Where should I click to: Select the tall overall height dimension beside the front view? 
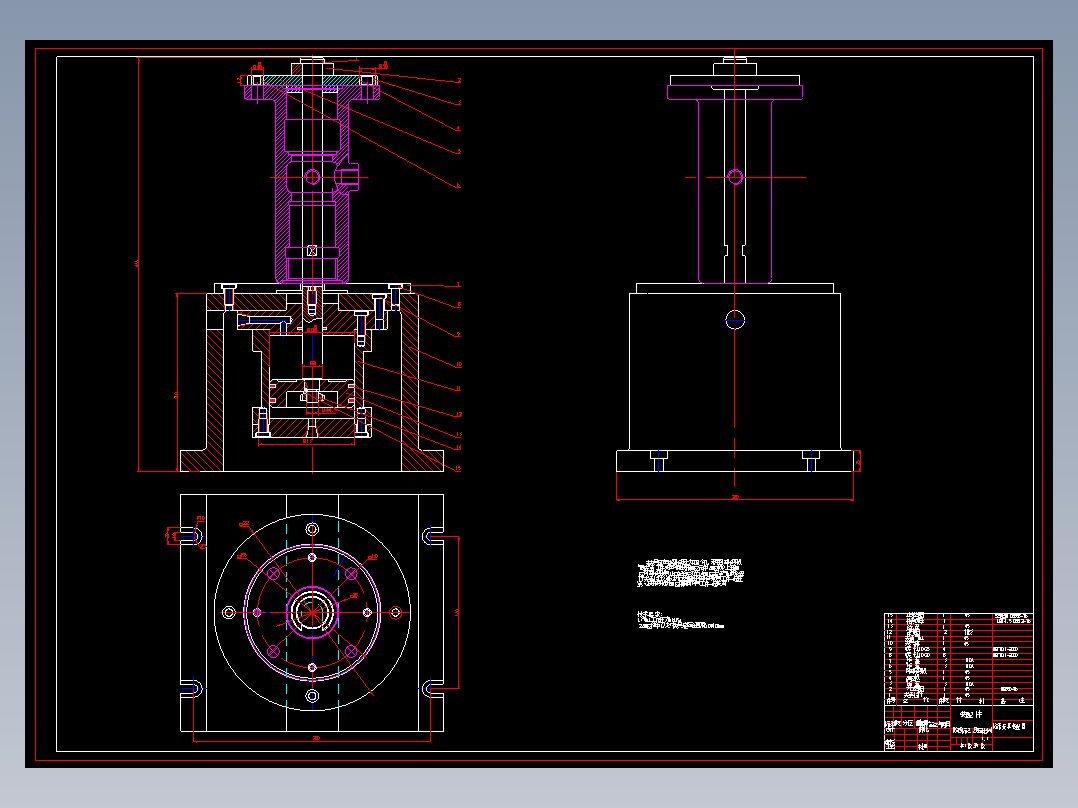pyautogui.click(x=138, y=264)
